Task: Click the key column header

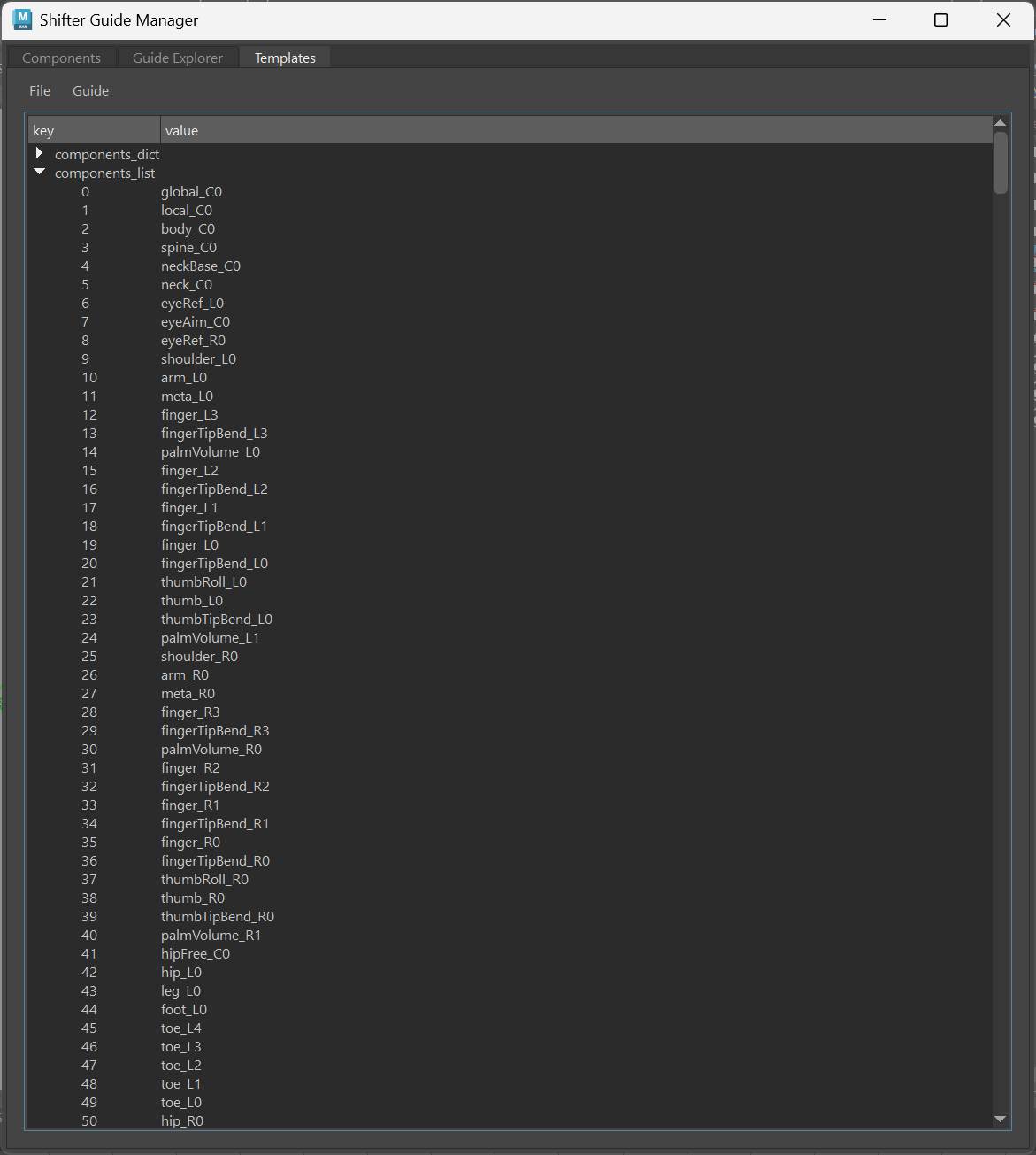Action: [x=94, y=130]
